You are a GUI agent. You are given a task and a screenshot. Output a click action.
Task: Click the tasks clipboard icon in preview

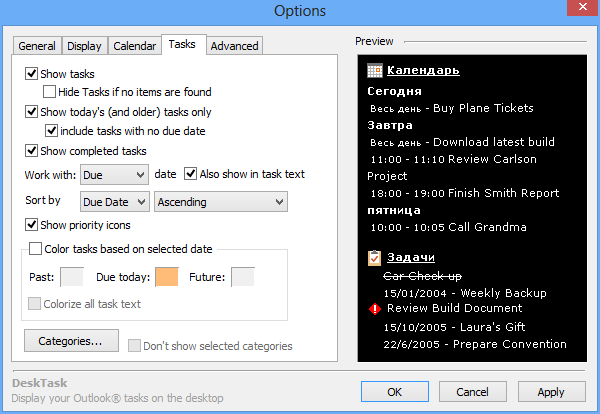tap(375, 259)
